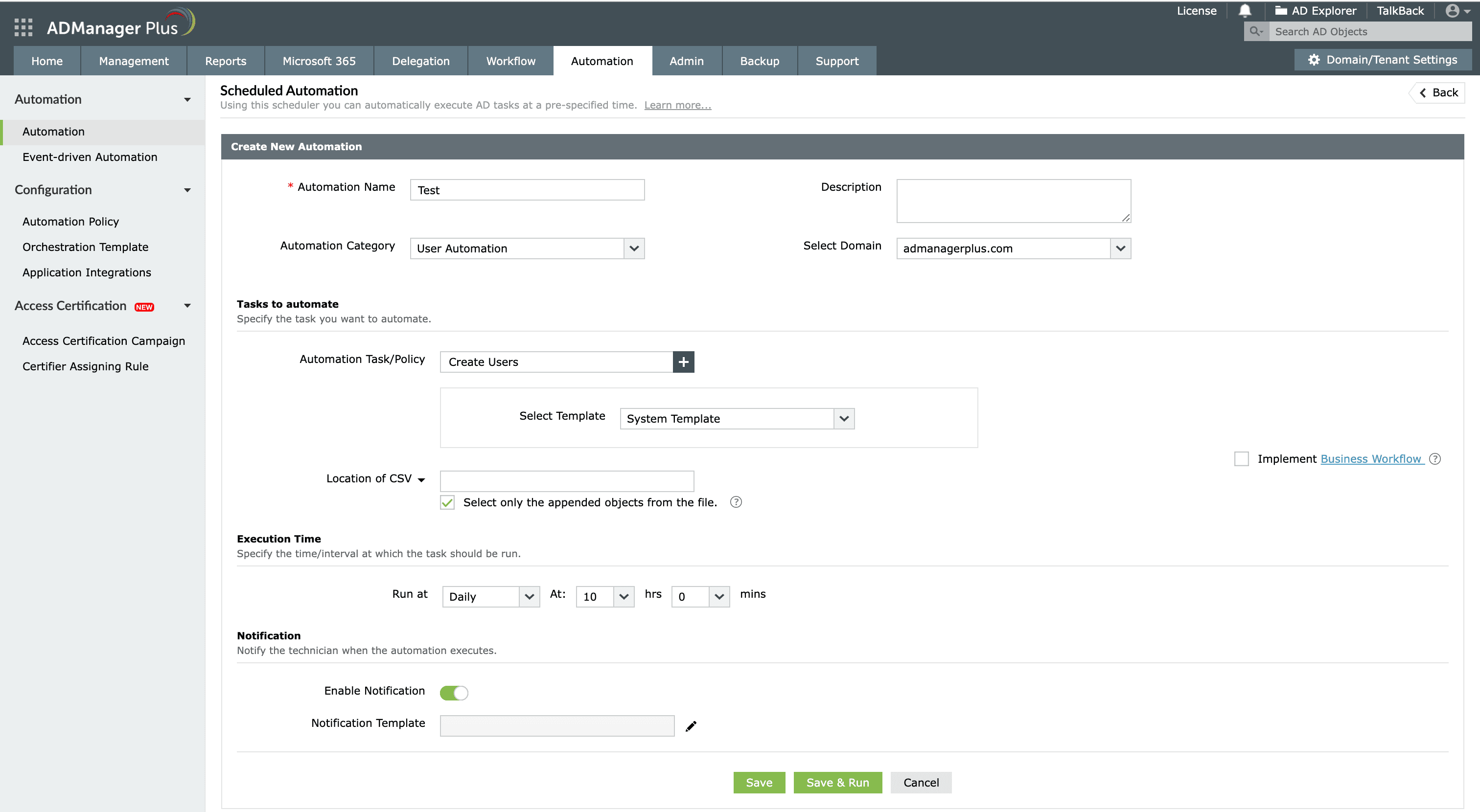Check the Implement Business Workflow checkbox
Image resolution: width=1480 pixels, height=812 pixels.
pyautogui.click(x=1241, y=459)
